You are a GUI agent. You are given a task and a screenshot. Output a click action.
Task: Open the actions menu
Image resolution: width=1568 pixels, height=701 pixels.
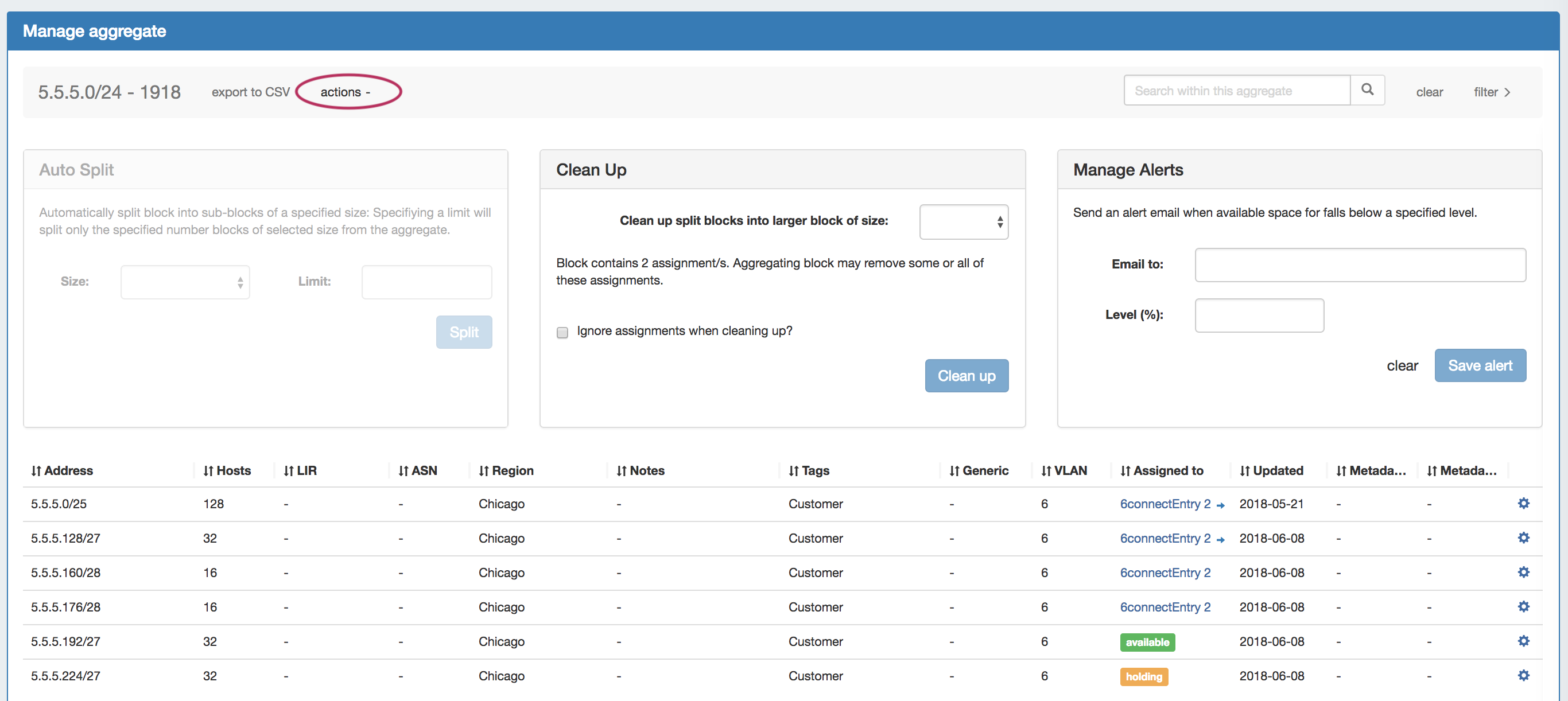point(345,92)
